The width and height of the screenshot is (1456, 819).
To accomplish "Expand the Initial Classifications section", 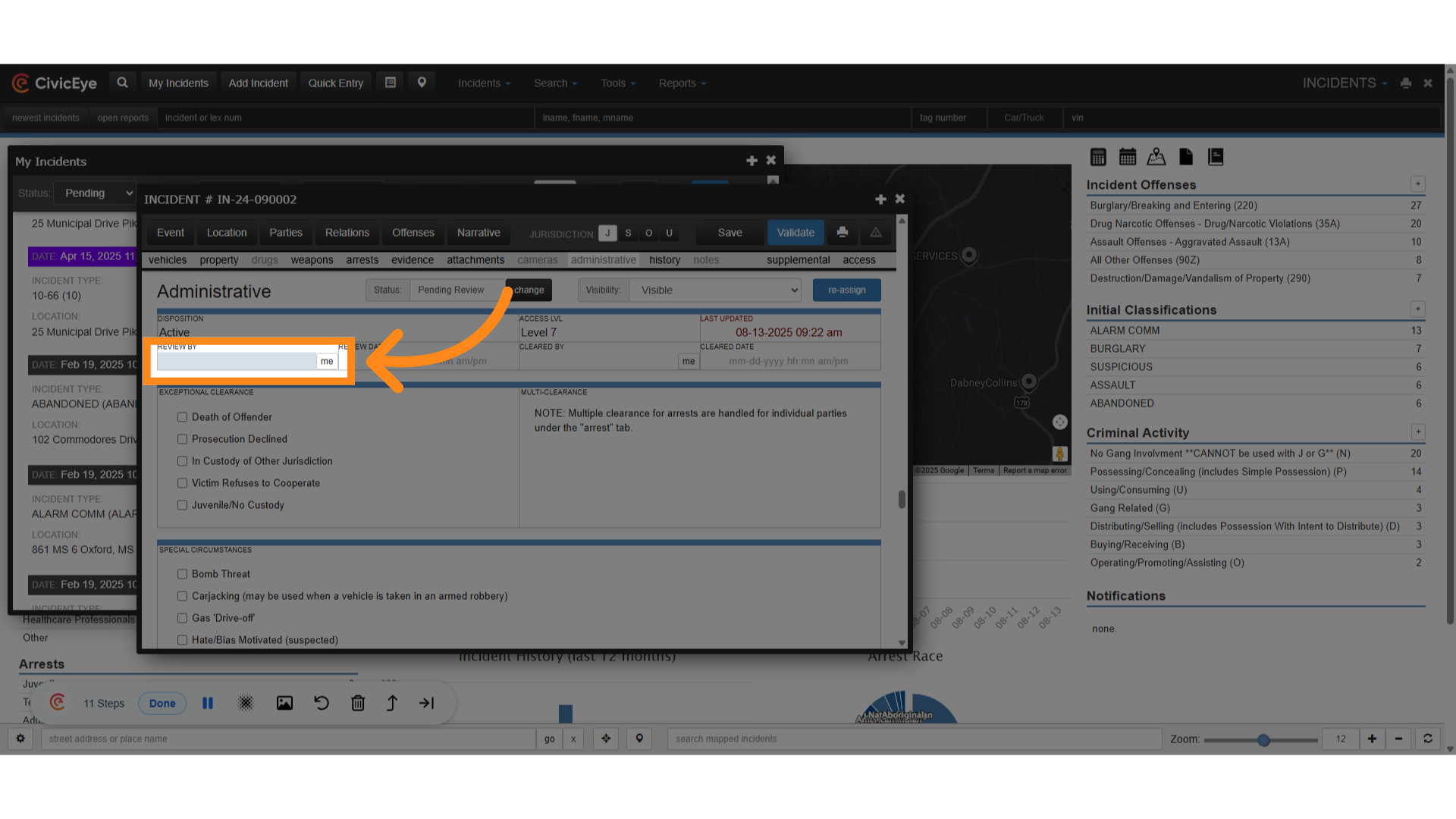I will pyautogui.click(x=1417, y=309).
